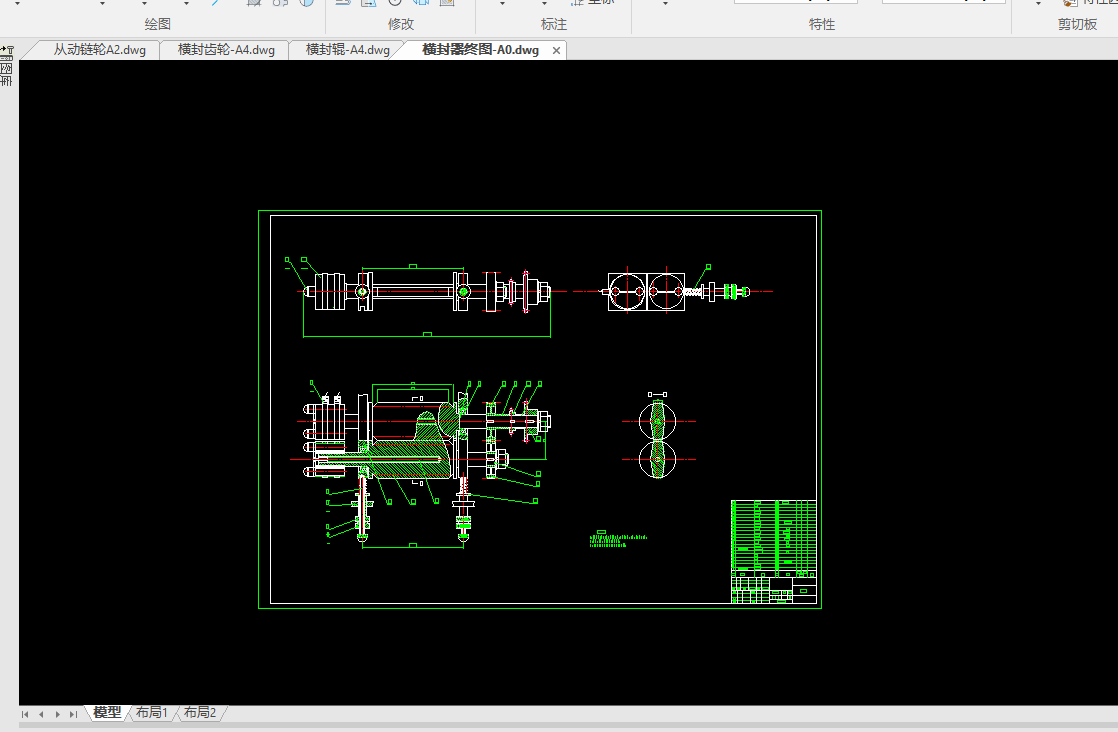Expand the 特性 ribbon panel title
This screenshot has width=1118, height=732.
tap(821, 24)
